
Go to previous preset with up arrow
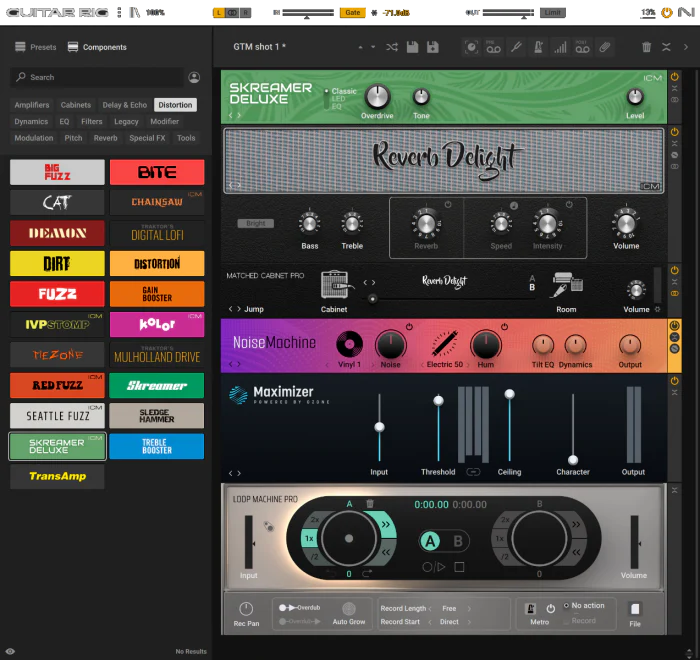coord(360,47)
